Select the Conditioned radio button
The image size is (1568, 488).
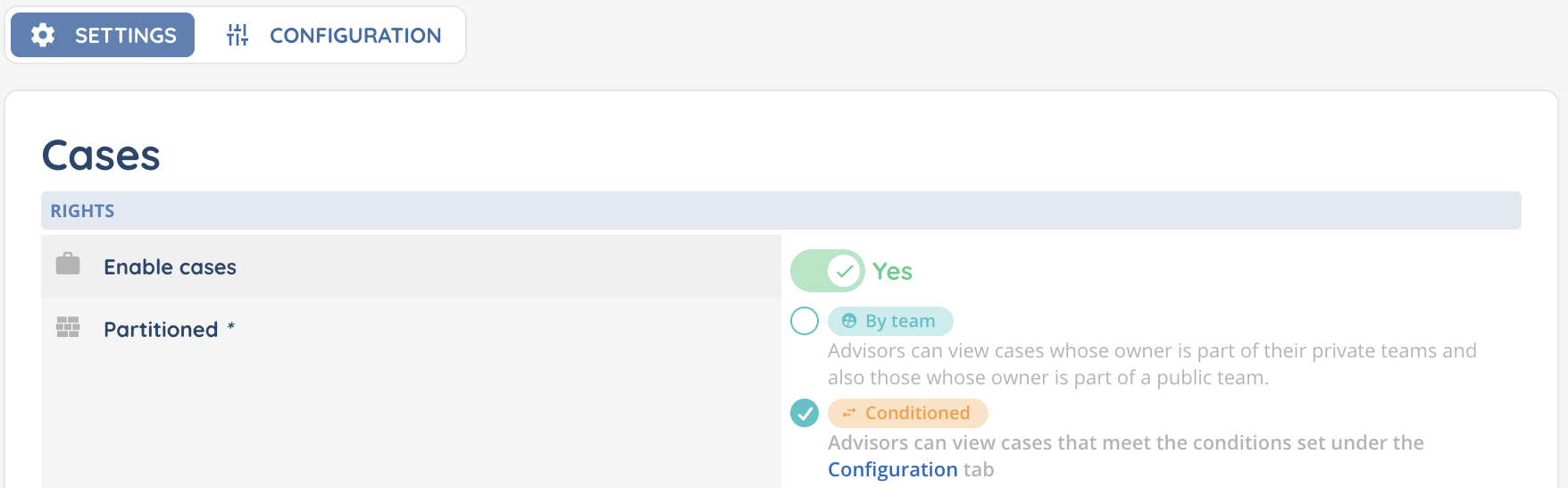[x=805, y=413]
